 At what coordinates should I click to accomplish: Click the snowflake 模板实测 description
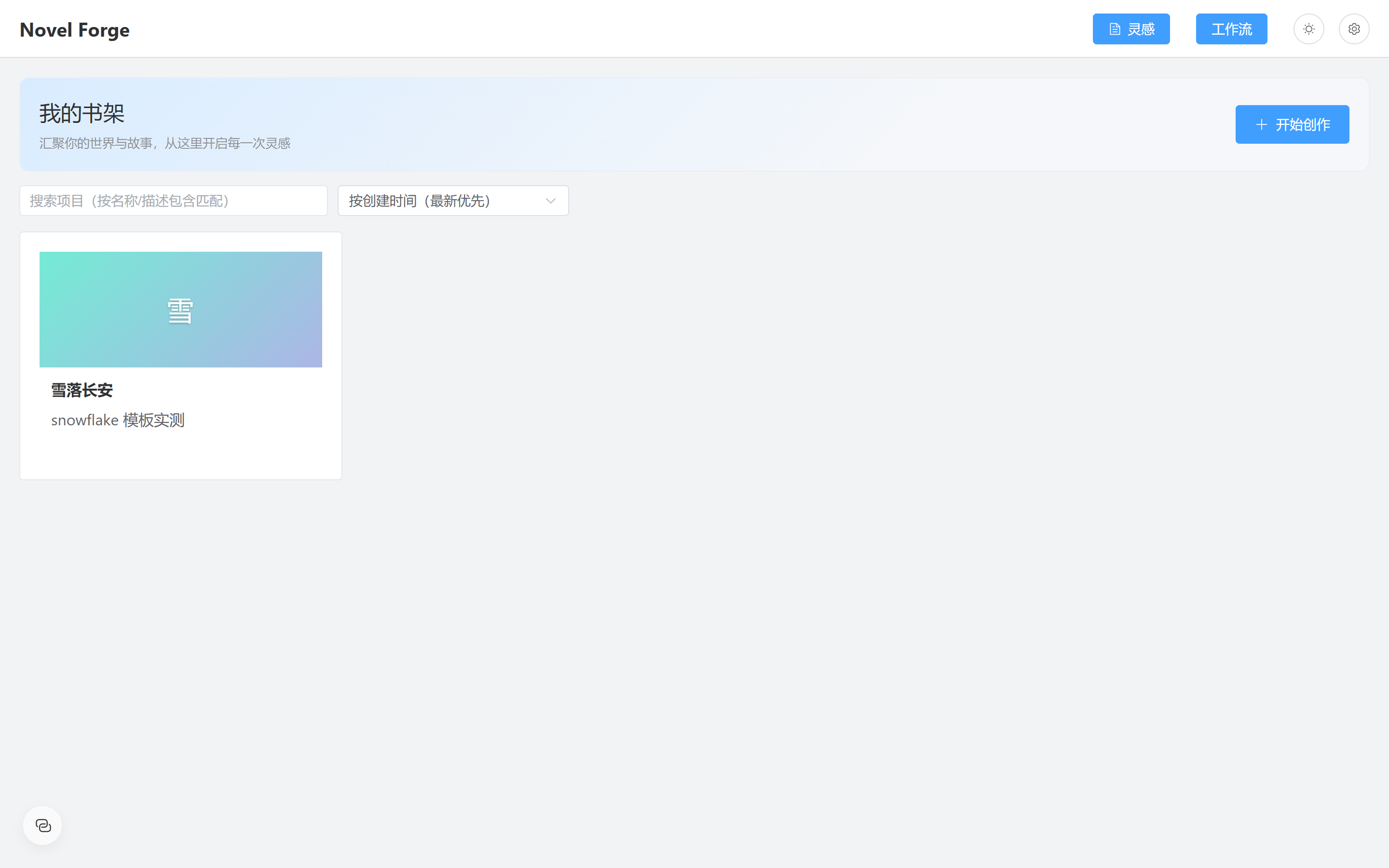[x=118, y=420]
